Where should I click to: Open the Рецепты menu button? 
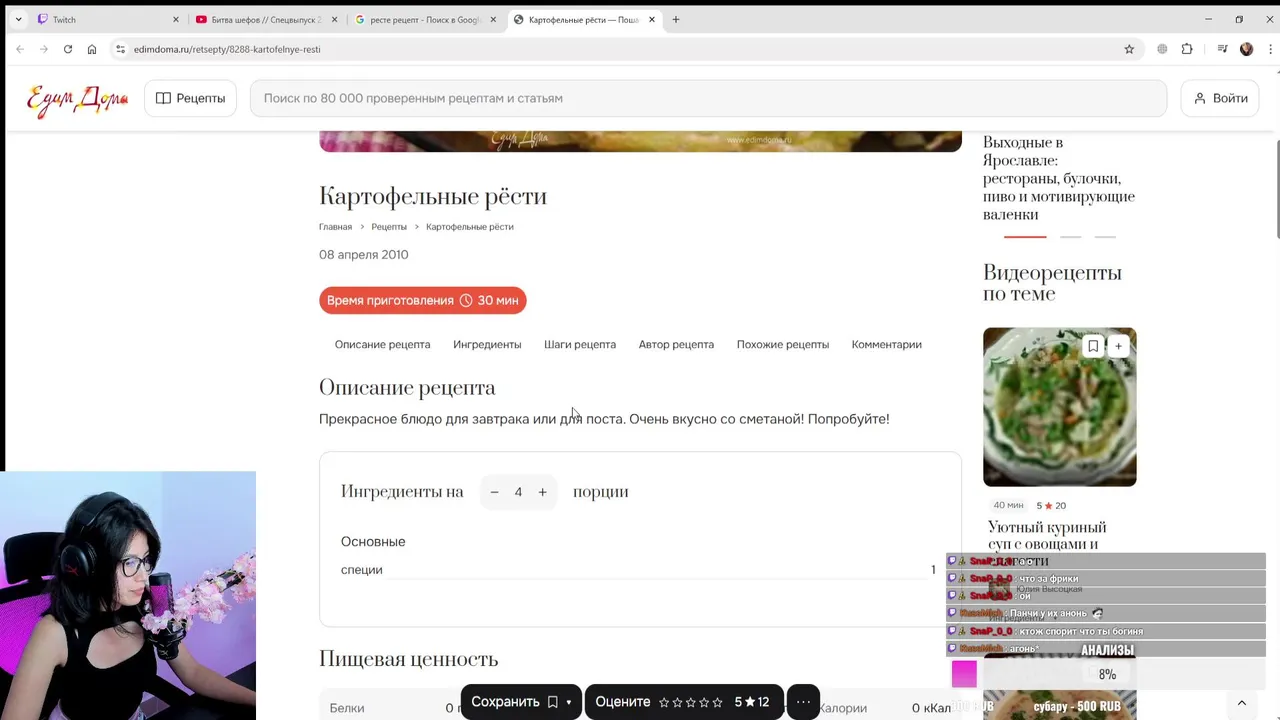pyautogui.click(x=190, y=98)
